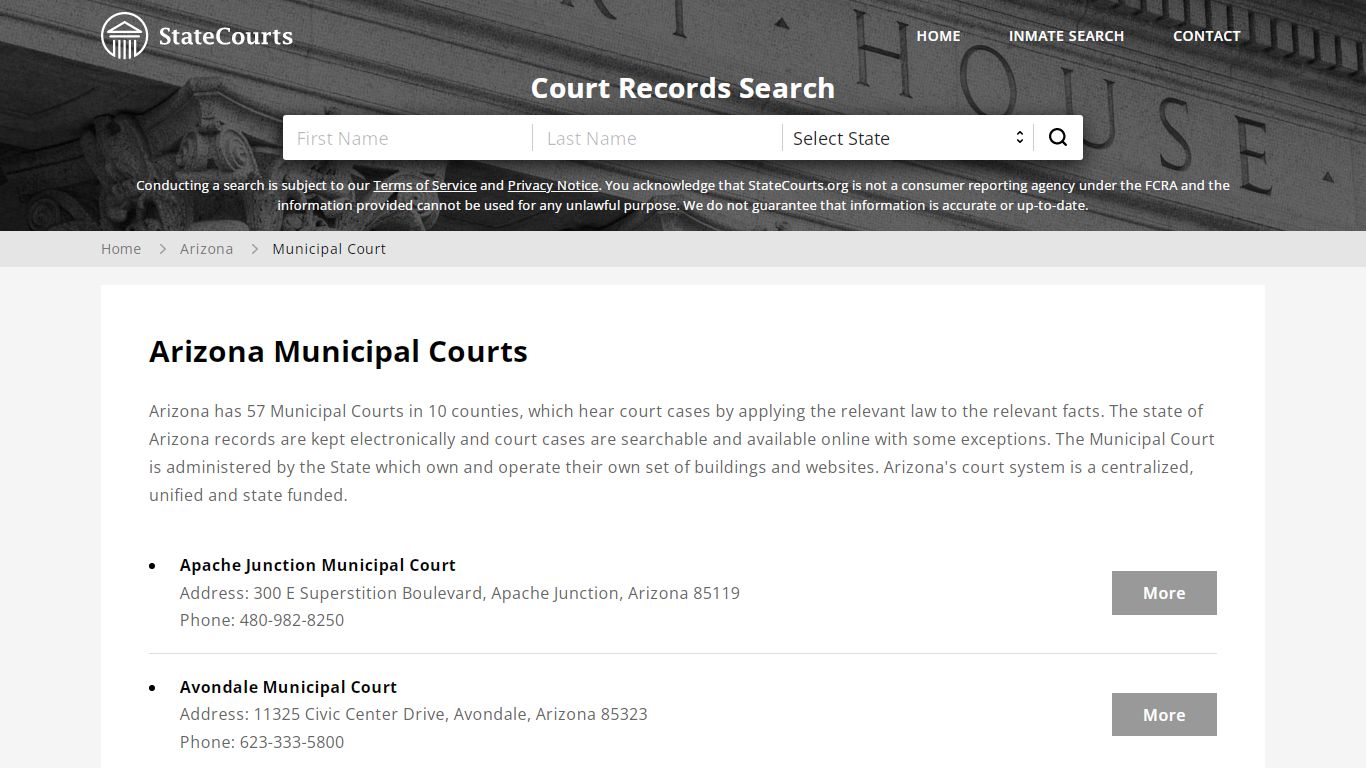Screen dimensions: 1366x768
Task: Focus the Last Name input field
Action: (x=658, y=138)
